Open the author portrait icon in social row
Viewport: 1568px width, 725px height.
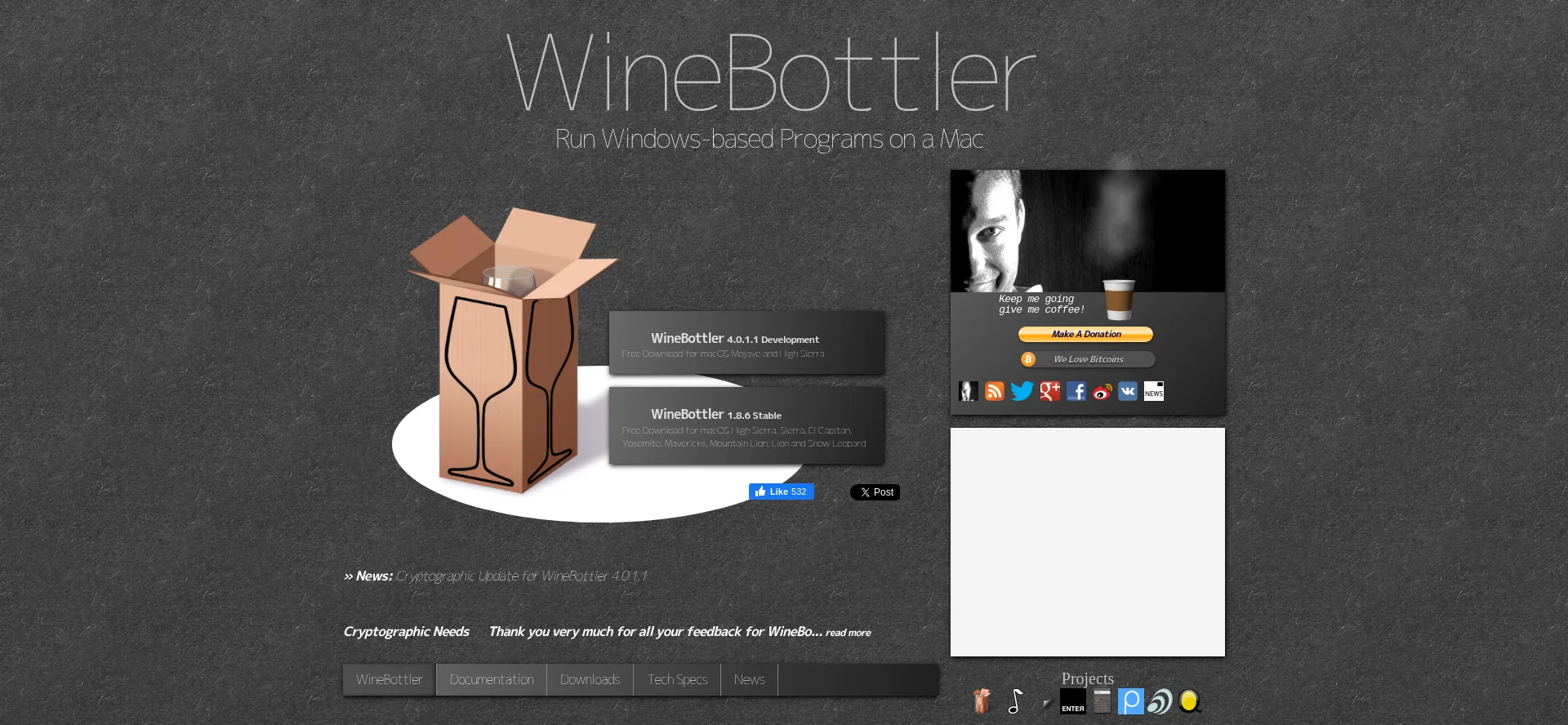coord(969,391)
